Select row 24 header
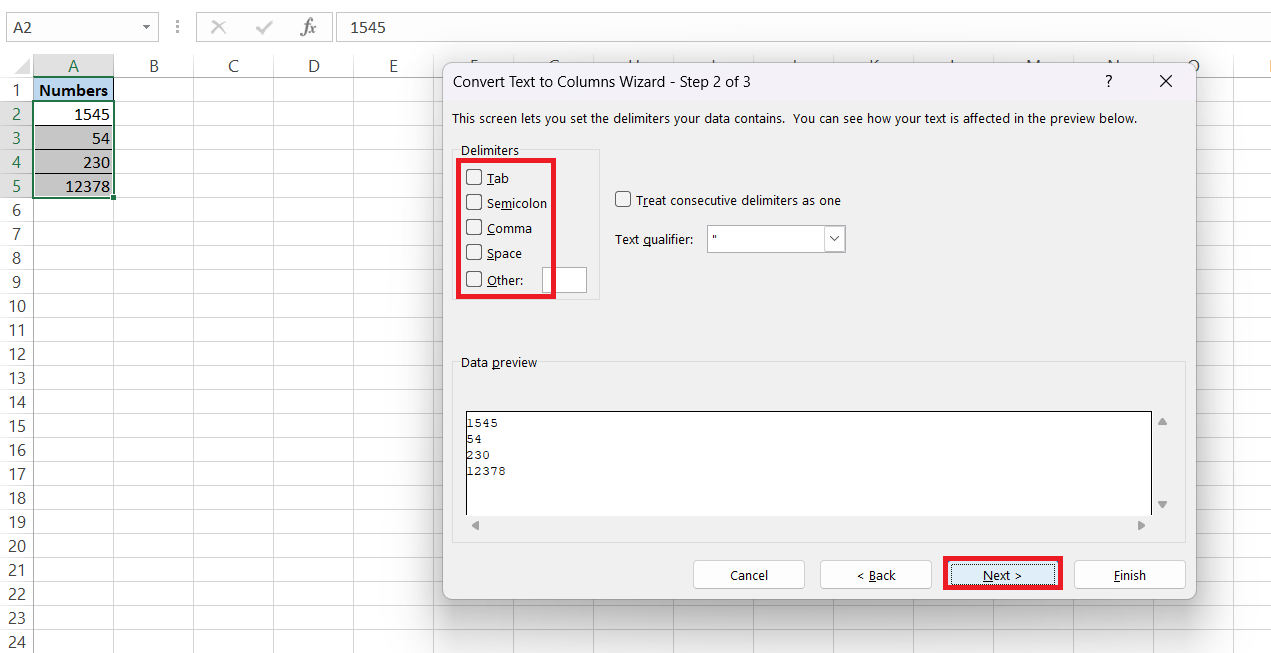Viewport: 1271px width, 653px height. click(x=16, y=642)
